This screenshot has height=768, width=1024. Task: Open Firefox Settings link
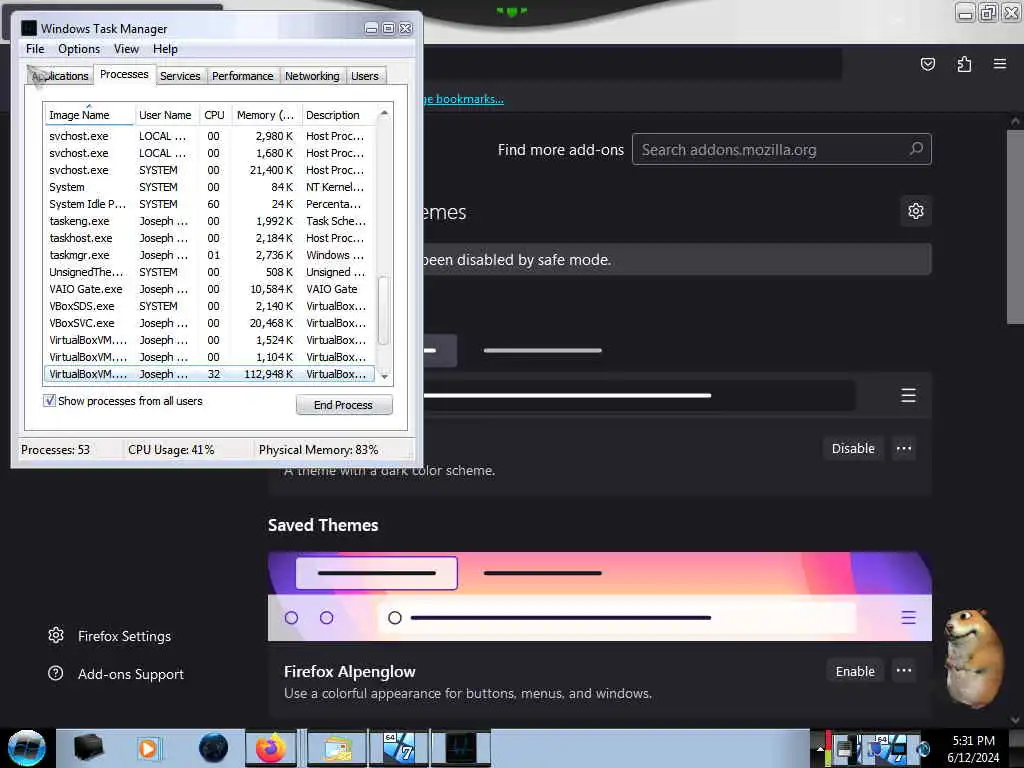pos(124,635)
